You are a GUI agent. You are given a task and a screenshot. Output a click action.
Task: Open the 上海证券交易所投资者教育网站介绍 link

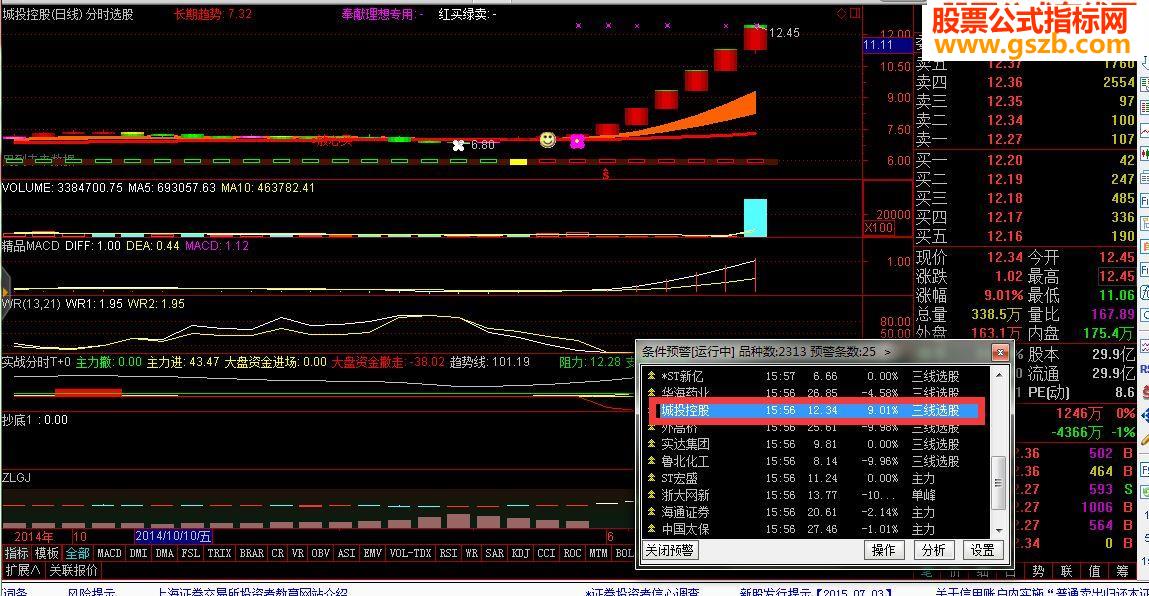[253, 591]
